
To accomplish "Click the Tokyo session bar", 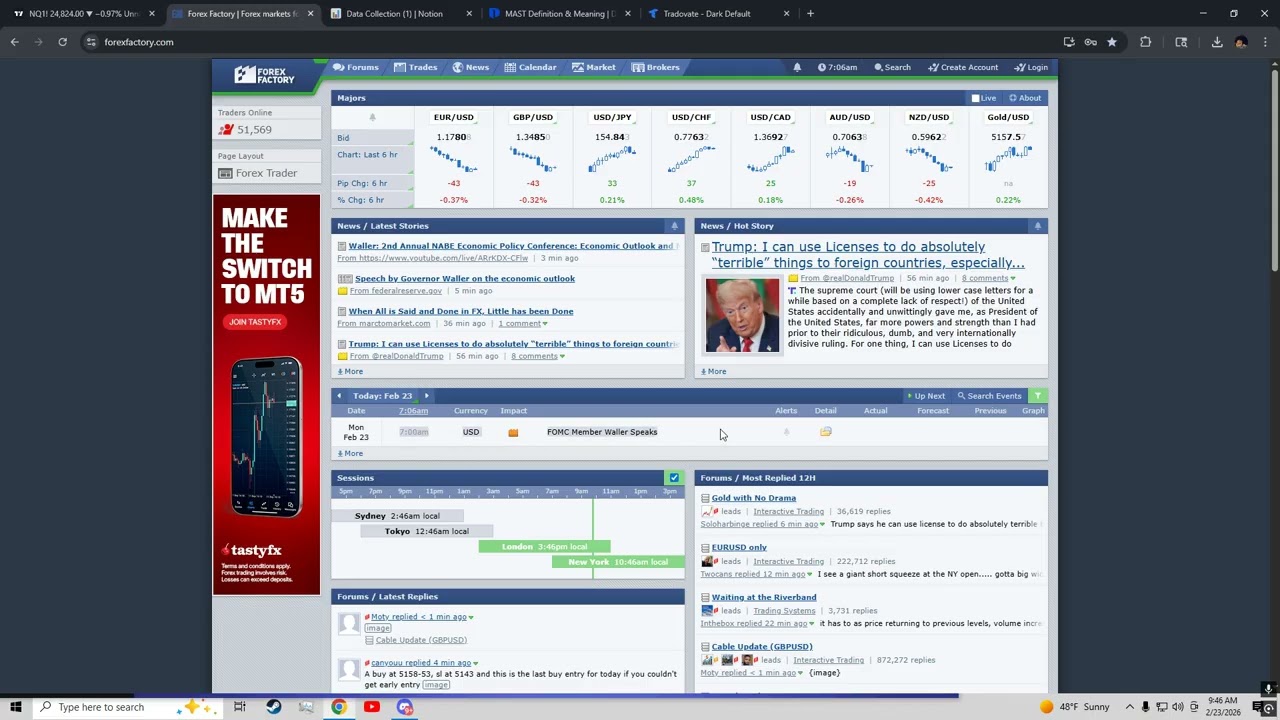I will (427, 531).
